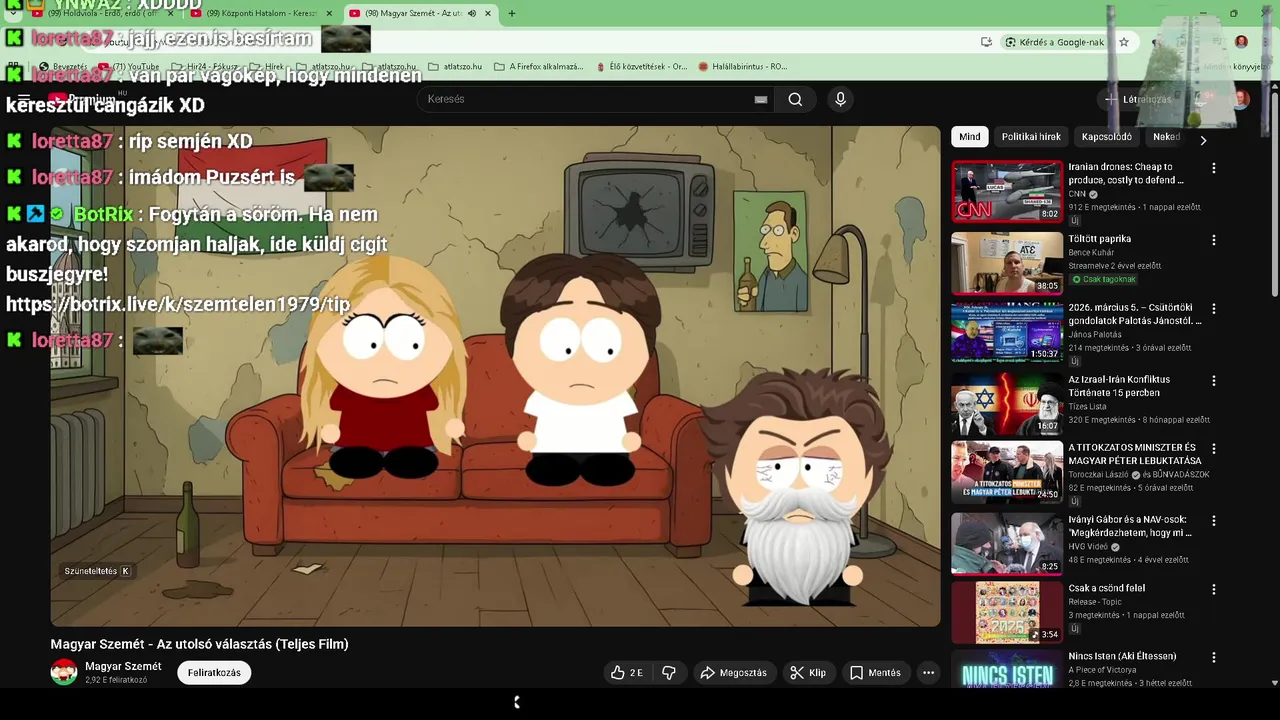
Task: Click the install app icon in address bar
Action: (986, 42)
